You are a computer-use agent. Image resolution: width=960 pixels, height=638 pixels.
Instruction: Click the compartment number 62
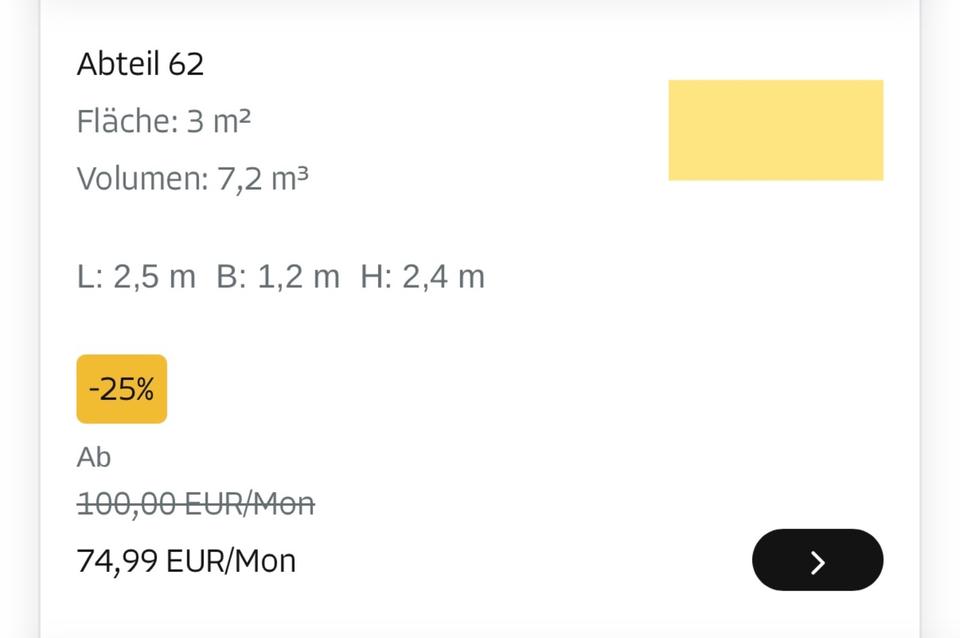[187, 64]
